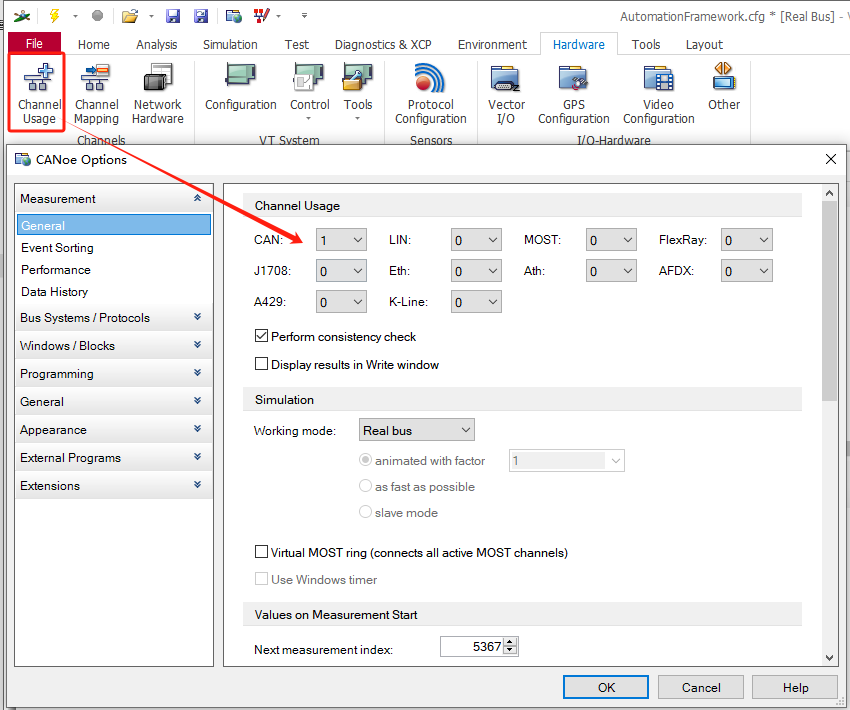Click the Open configuration folder icon
Viewport: 850px width, 710px height.
[130, 16]
